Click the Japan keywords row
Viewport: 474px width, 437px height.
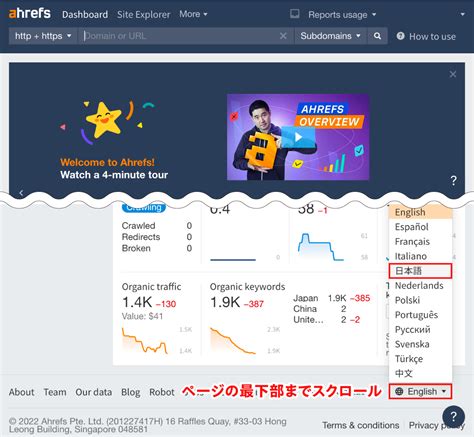tap(332, 298)
